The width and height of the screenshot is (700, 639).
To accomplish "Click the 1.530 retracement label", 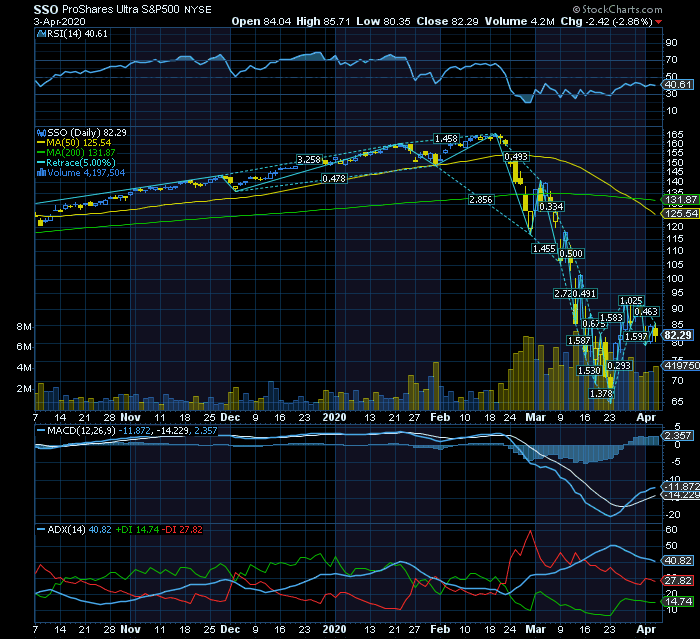I will [x=589, y=371].
